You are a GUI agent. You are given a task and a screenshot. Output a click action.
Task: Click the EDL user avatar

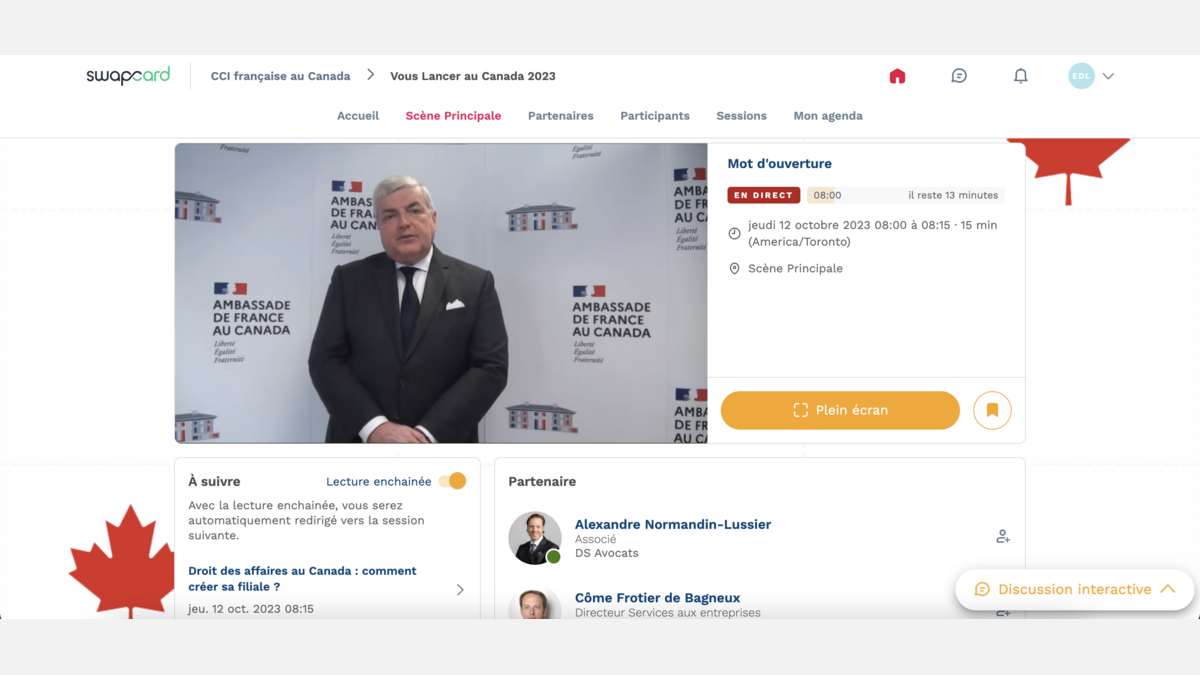[1081, 76]
